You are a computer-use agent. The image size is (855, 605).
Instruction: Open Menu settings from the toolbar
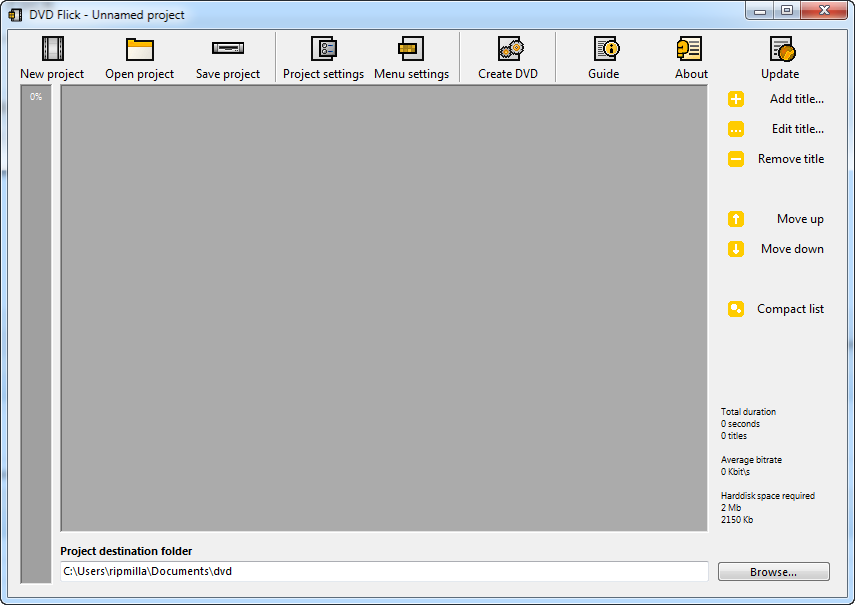point(411,49)
